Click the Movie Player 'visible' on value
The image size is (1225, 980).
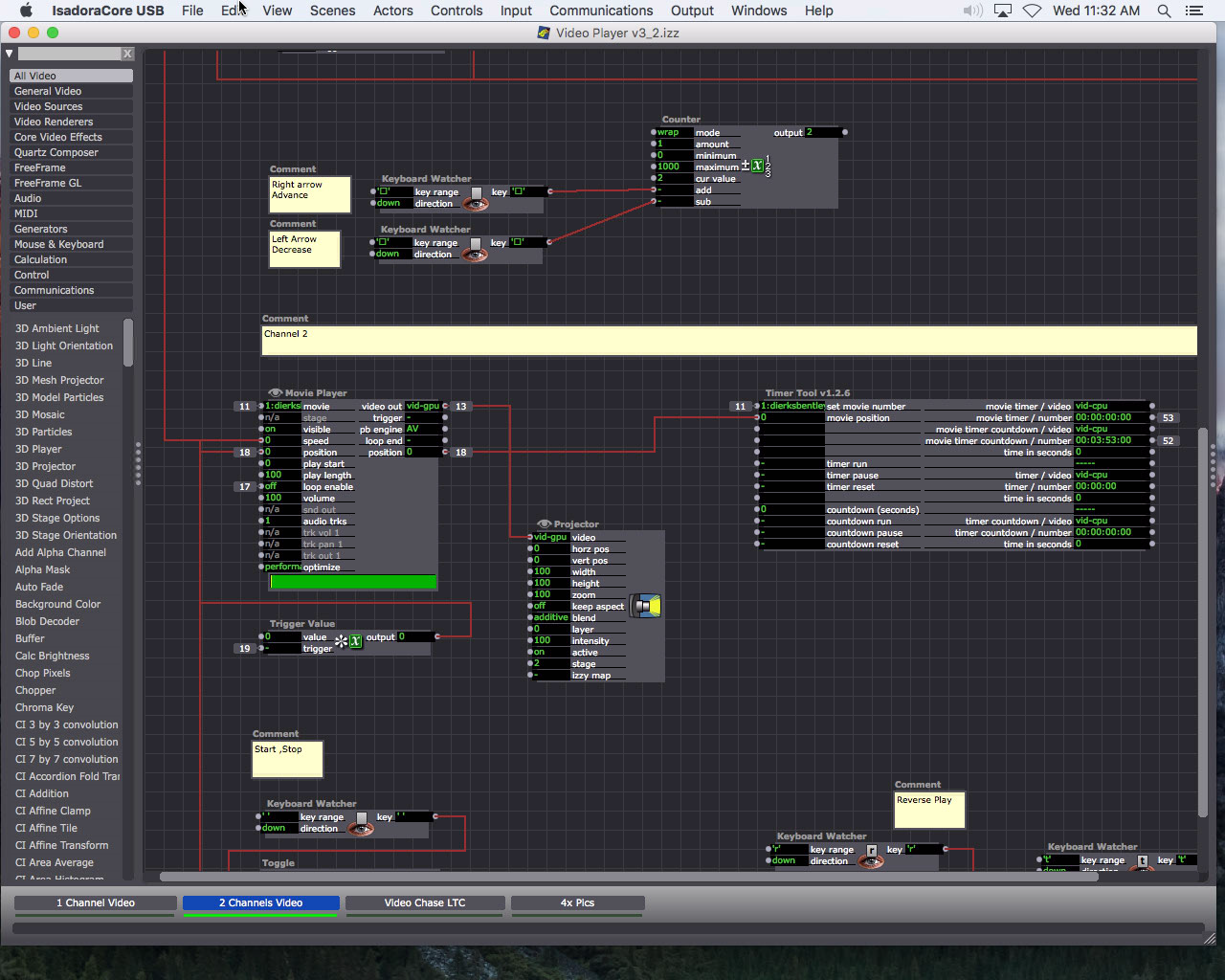(281, 429)
